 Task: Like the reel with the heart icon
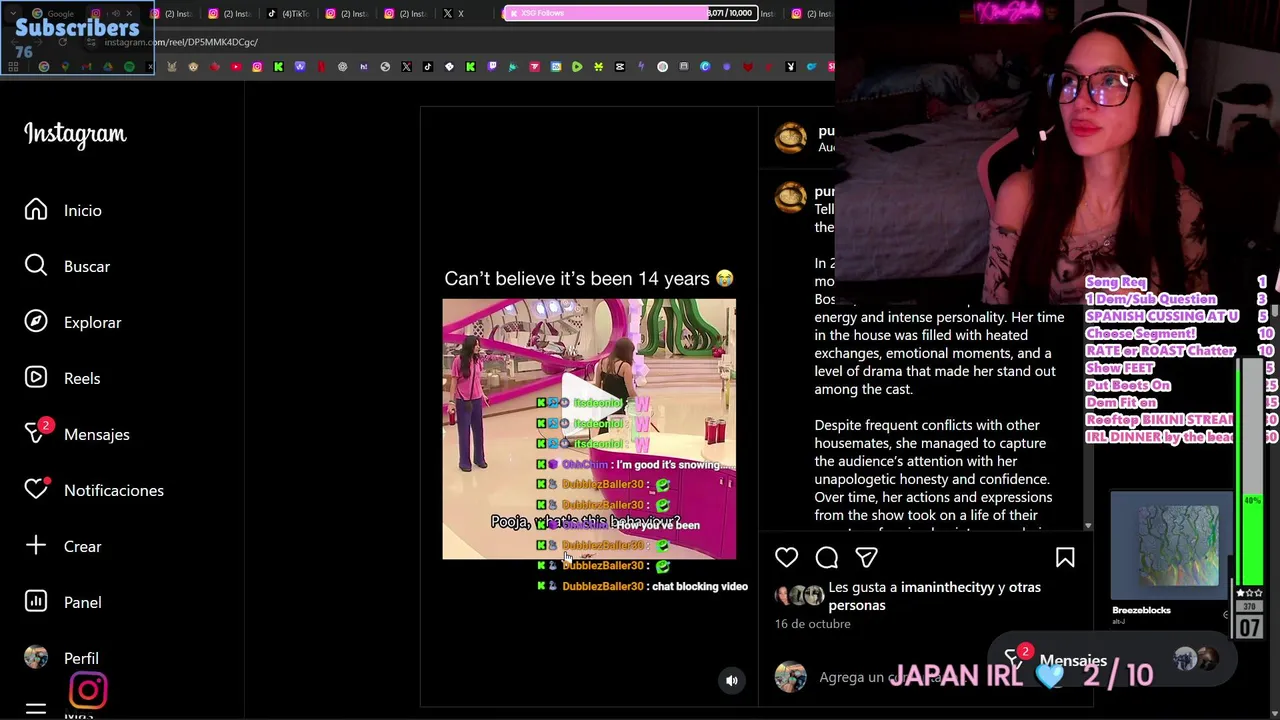coord(787,557)
